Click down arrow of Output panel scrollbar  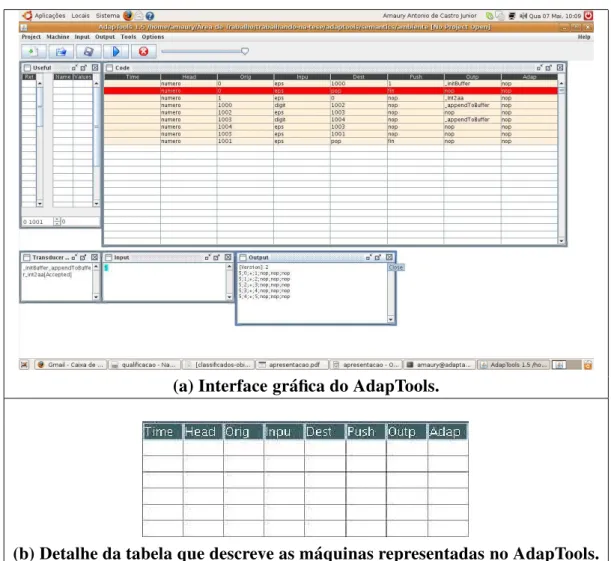391,320
